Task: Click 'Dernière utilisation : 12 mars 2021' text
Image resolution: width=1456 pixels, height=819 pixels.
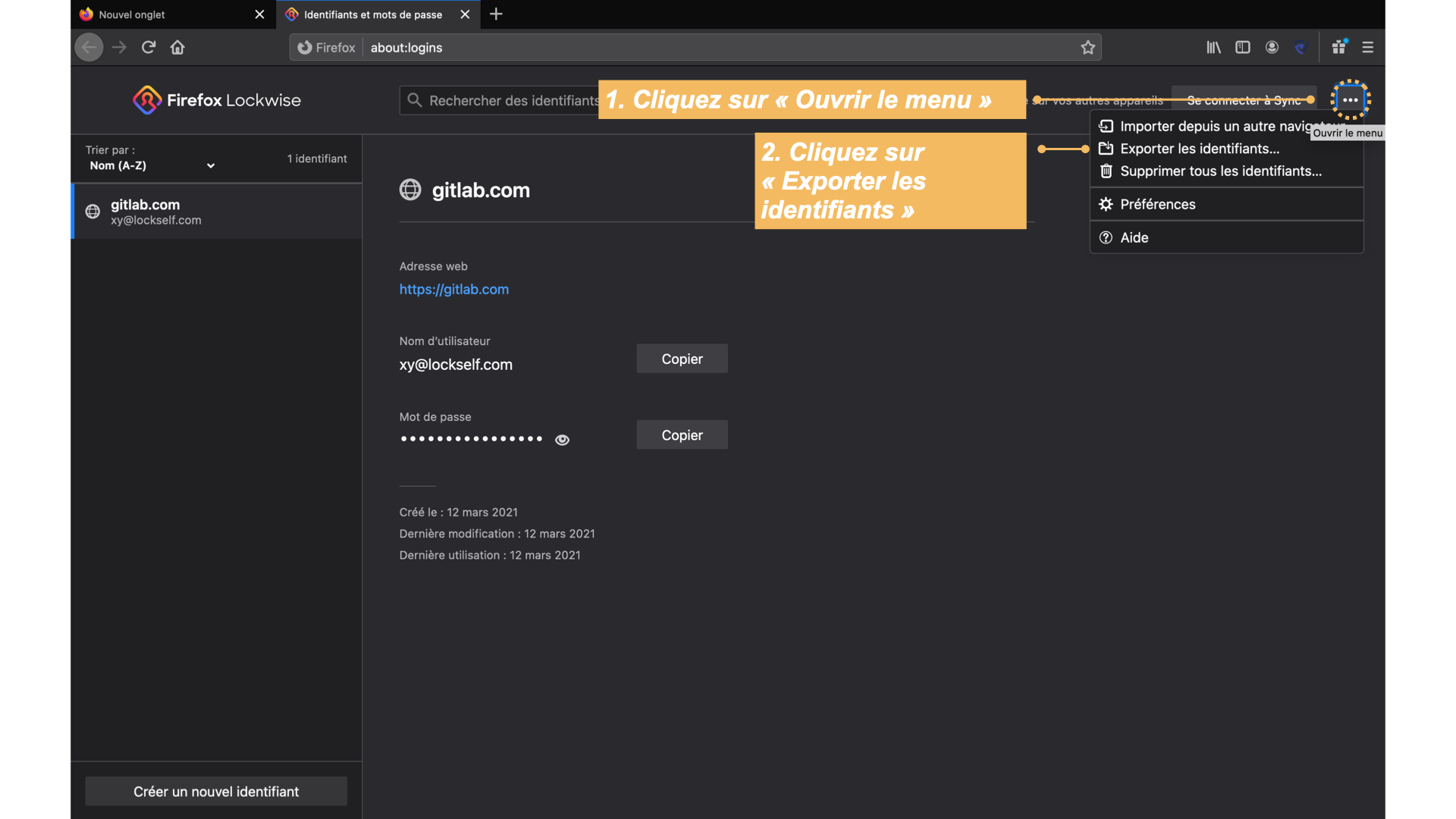Action: pos(490,555)
